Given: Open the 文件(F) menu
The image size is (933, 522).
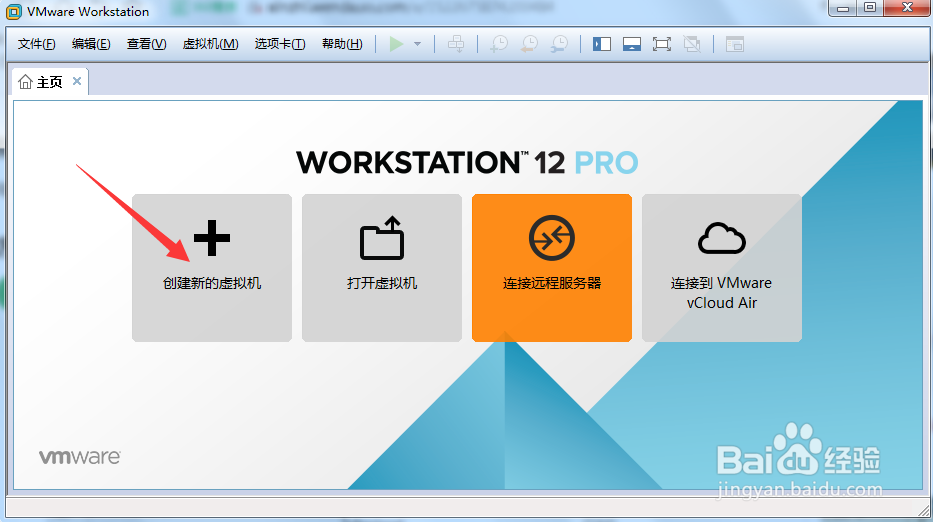Looking at the screenshot, I should pos(36,44).
